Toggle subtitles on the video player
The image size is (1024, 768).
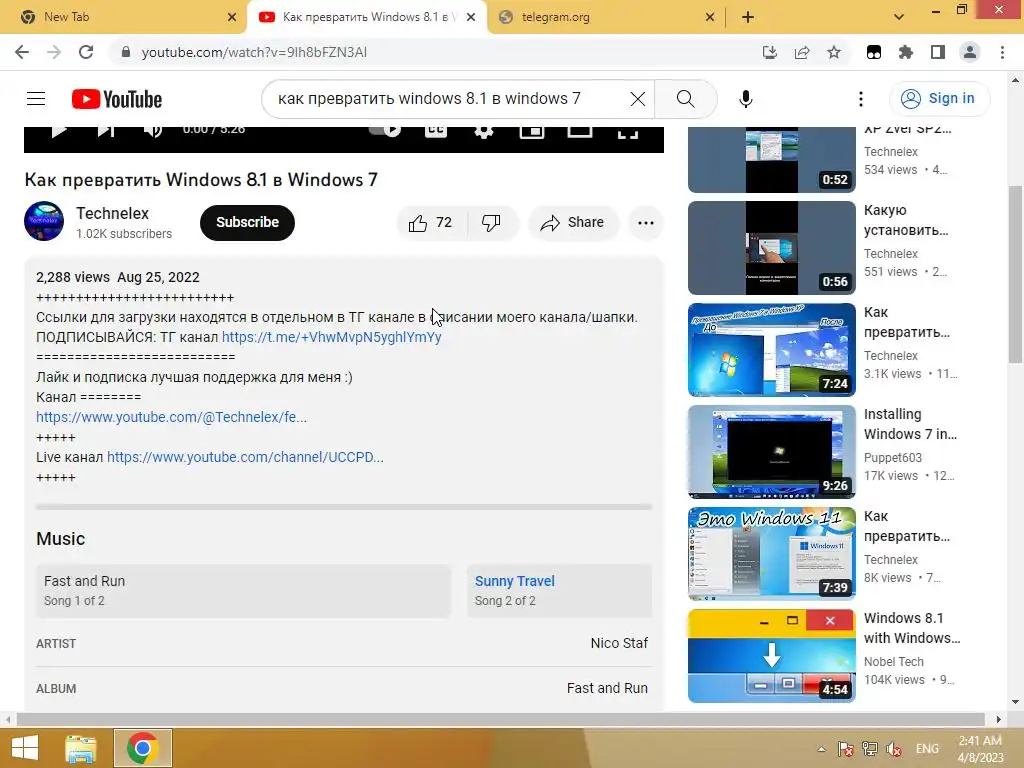(x=436, y=131)
